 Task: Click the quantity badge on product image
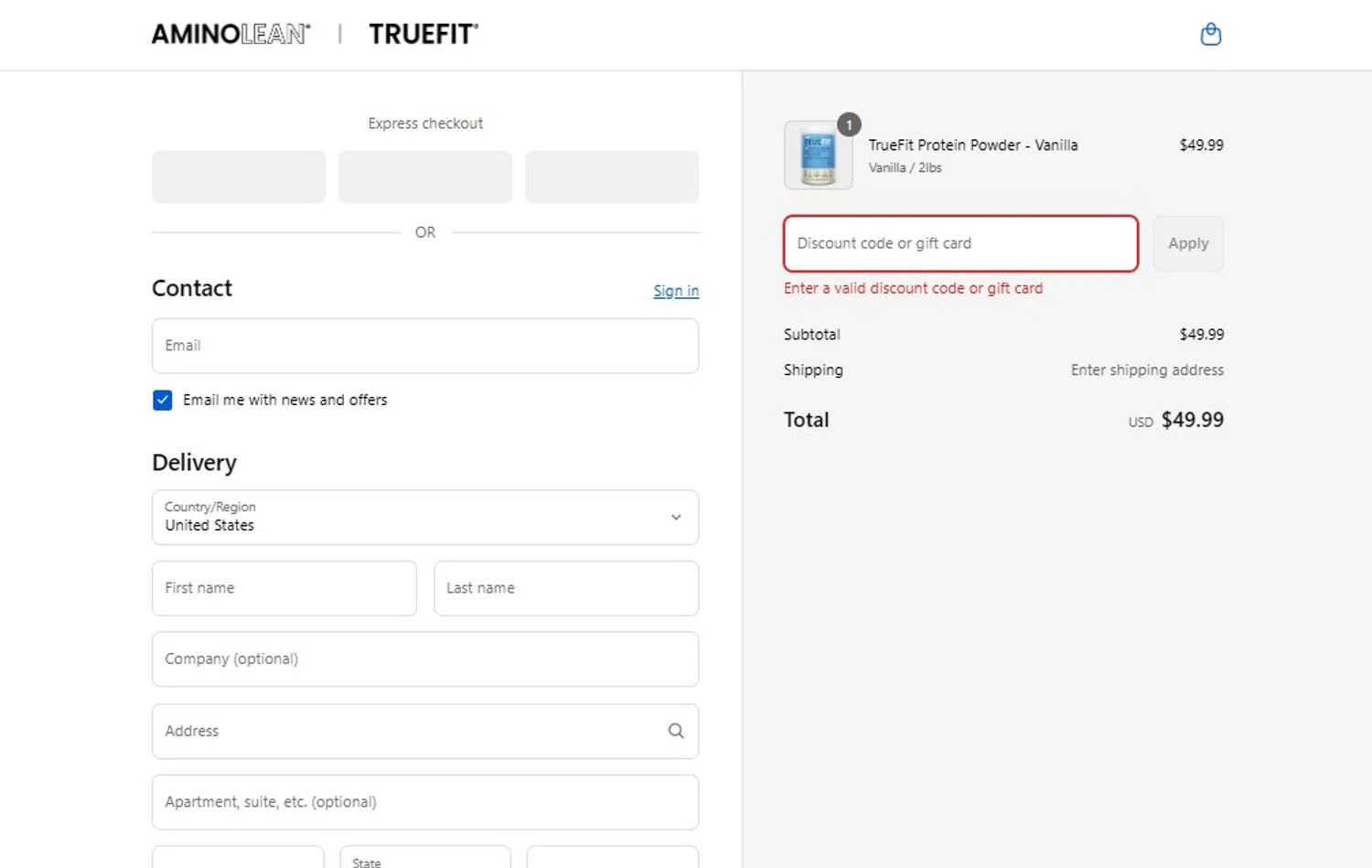click(849, 124)
